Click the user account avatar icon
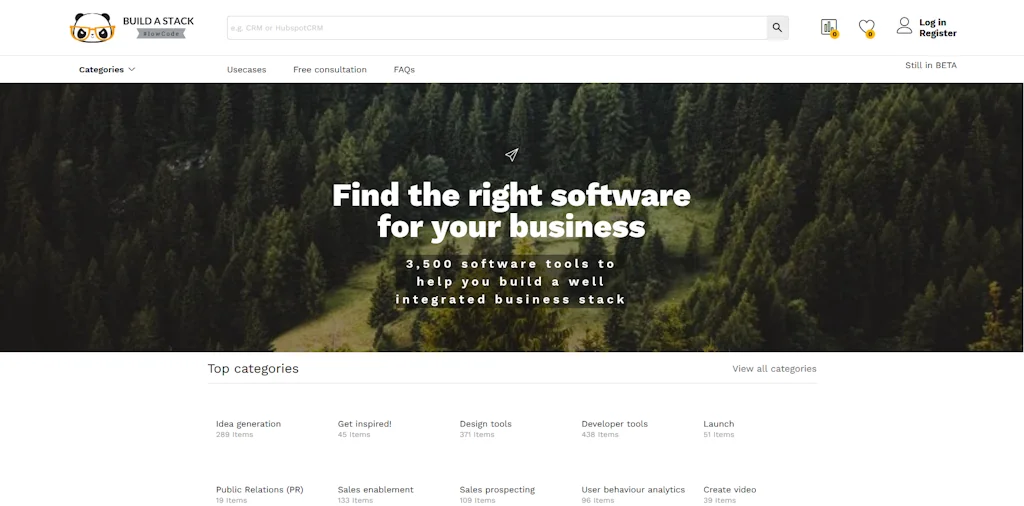The image size is (1024, 506). pyautogui.click(x=904, y=26)
